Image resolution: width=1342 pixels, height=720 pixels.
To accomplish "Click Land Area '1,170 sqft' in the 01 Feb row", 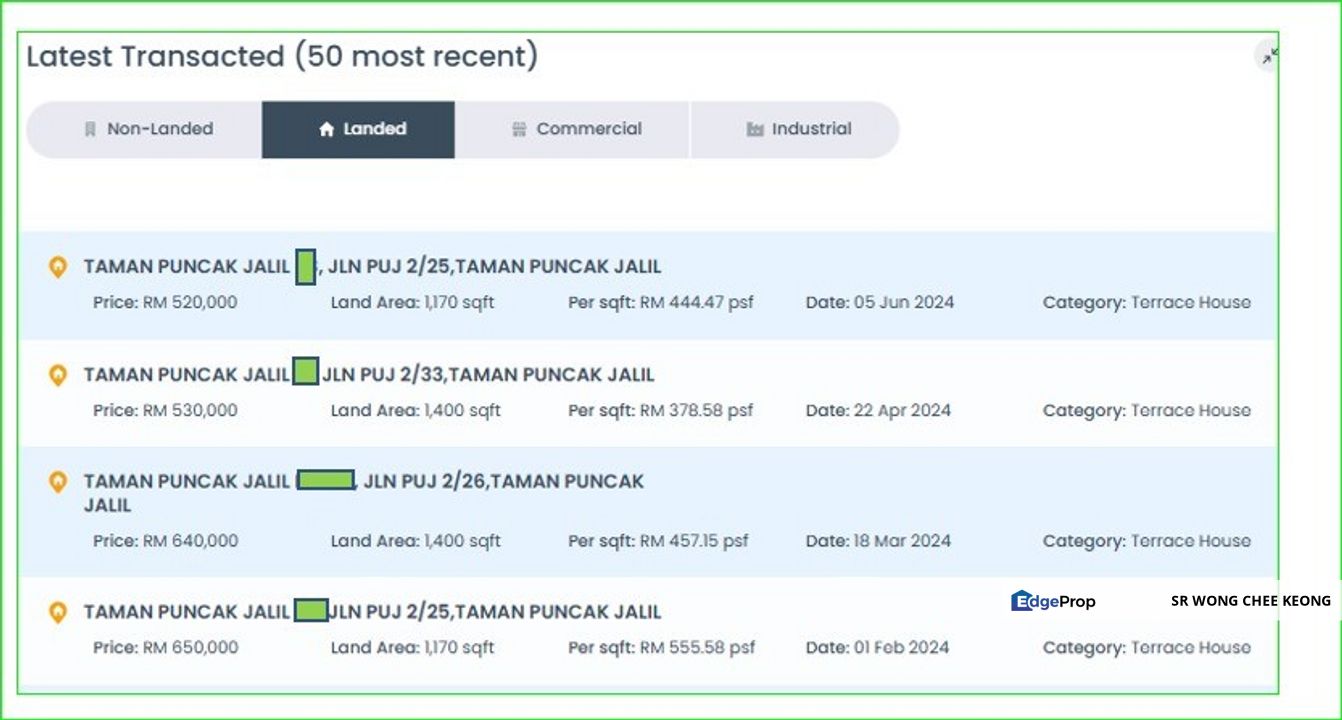I will coord(459,648).
